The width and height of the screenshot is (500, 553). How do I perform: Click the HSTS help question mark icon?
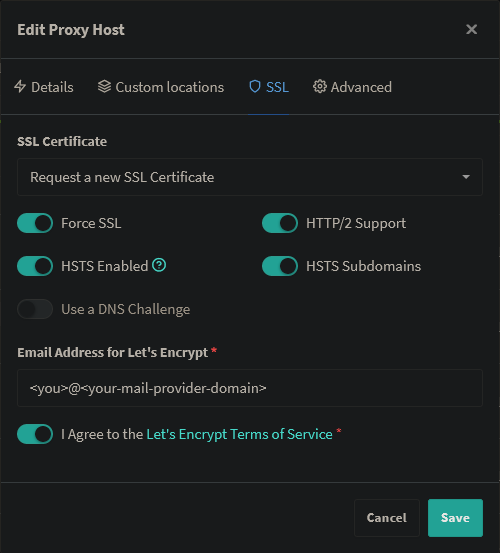pos(159,265)
